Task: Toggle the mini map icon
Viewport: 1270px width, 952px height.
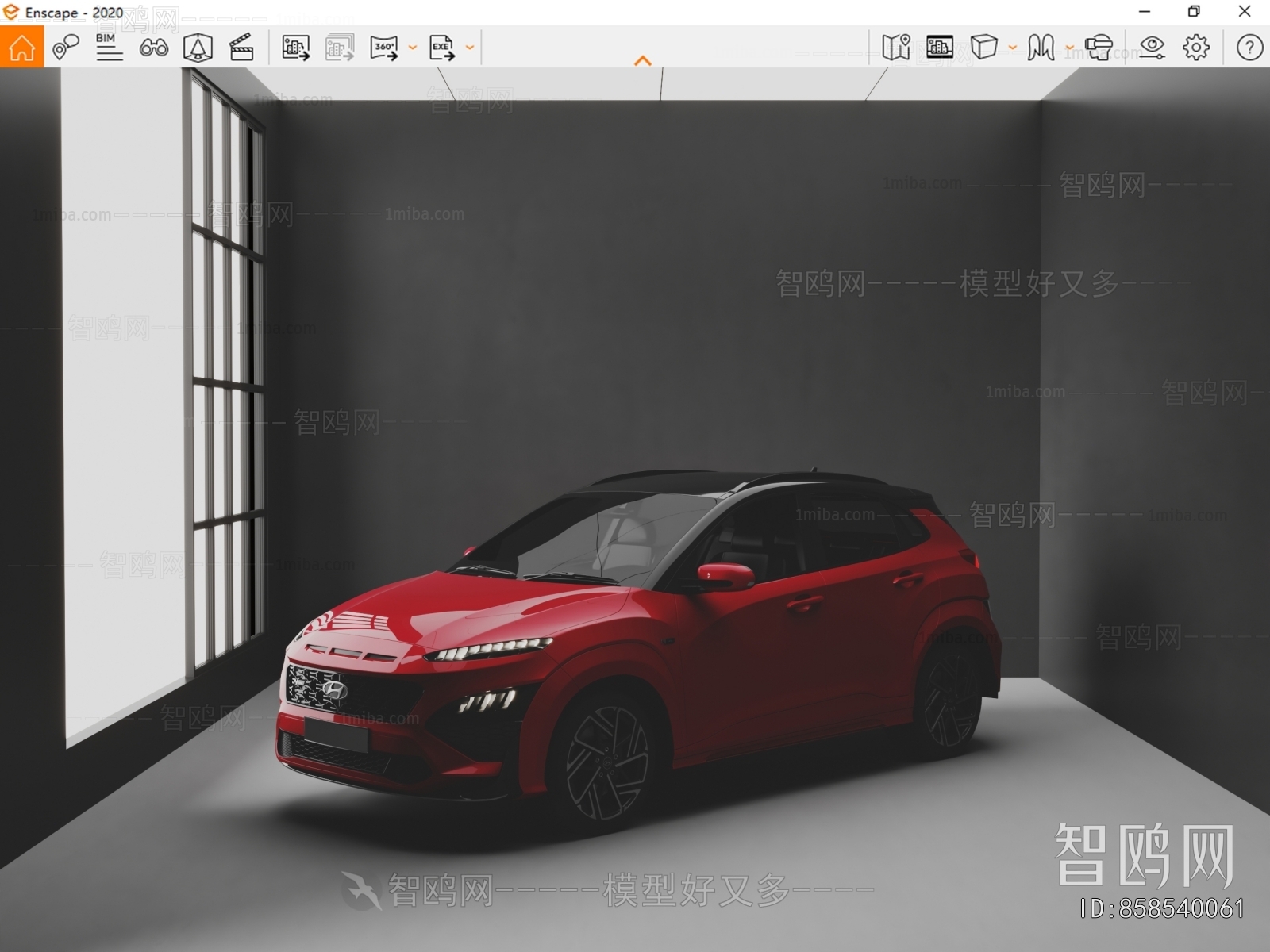Action: coord(895,48)
